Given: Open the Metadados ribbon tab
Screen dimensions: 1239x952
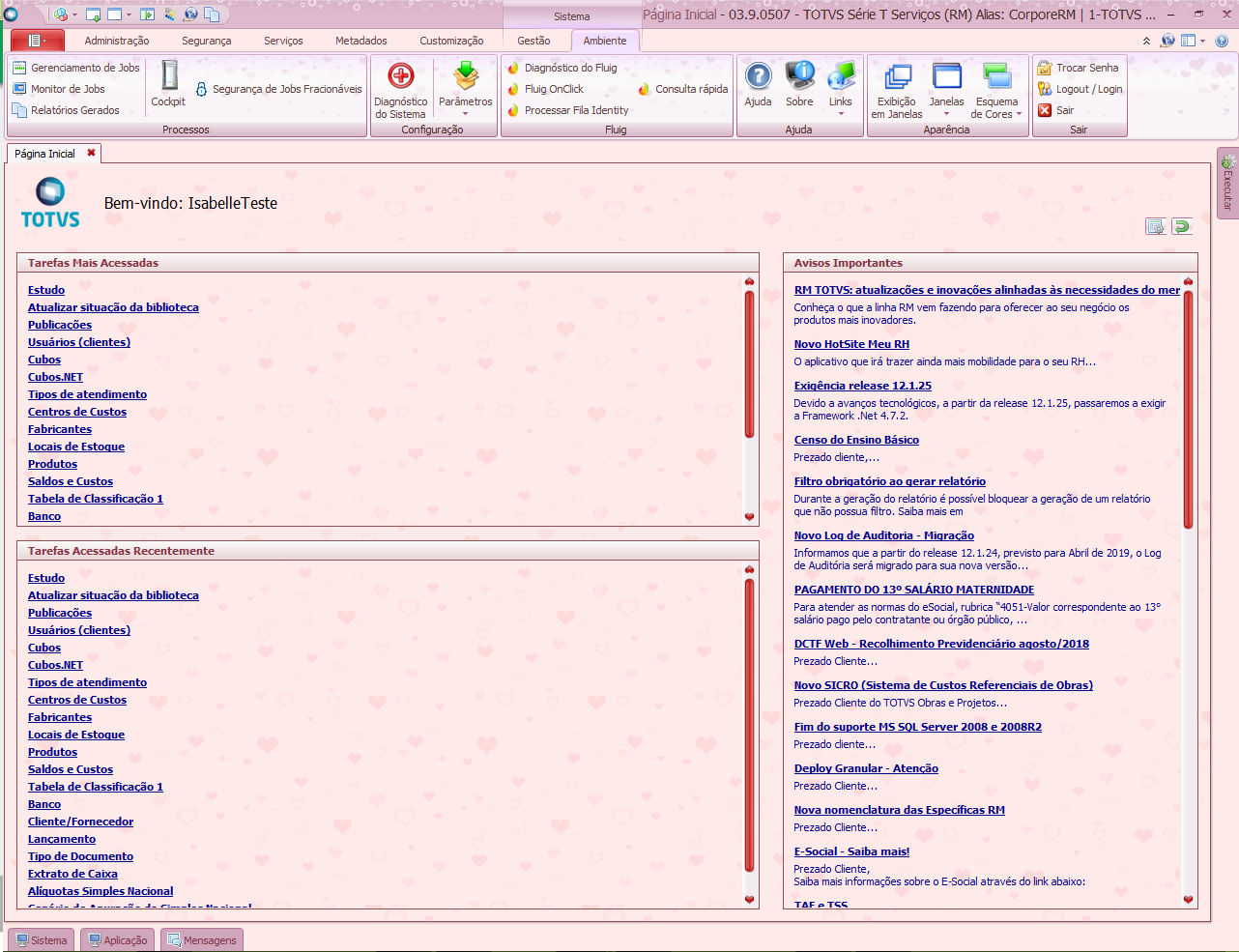Looking at the screenshot, I should point(361,41).
